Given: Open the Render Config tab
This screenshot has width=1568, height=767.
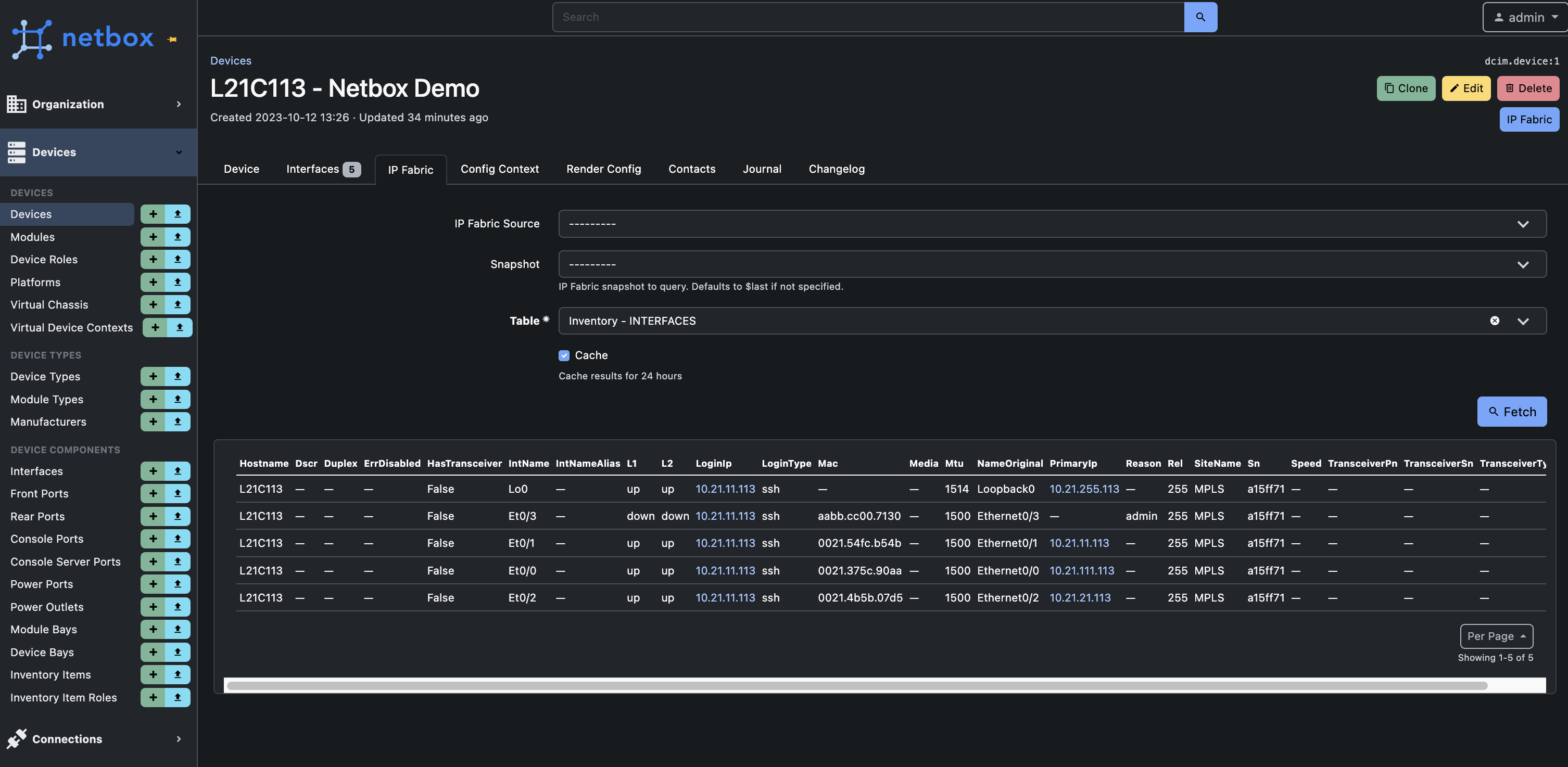Looking at the screenshot, I should point(603,169).
